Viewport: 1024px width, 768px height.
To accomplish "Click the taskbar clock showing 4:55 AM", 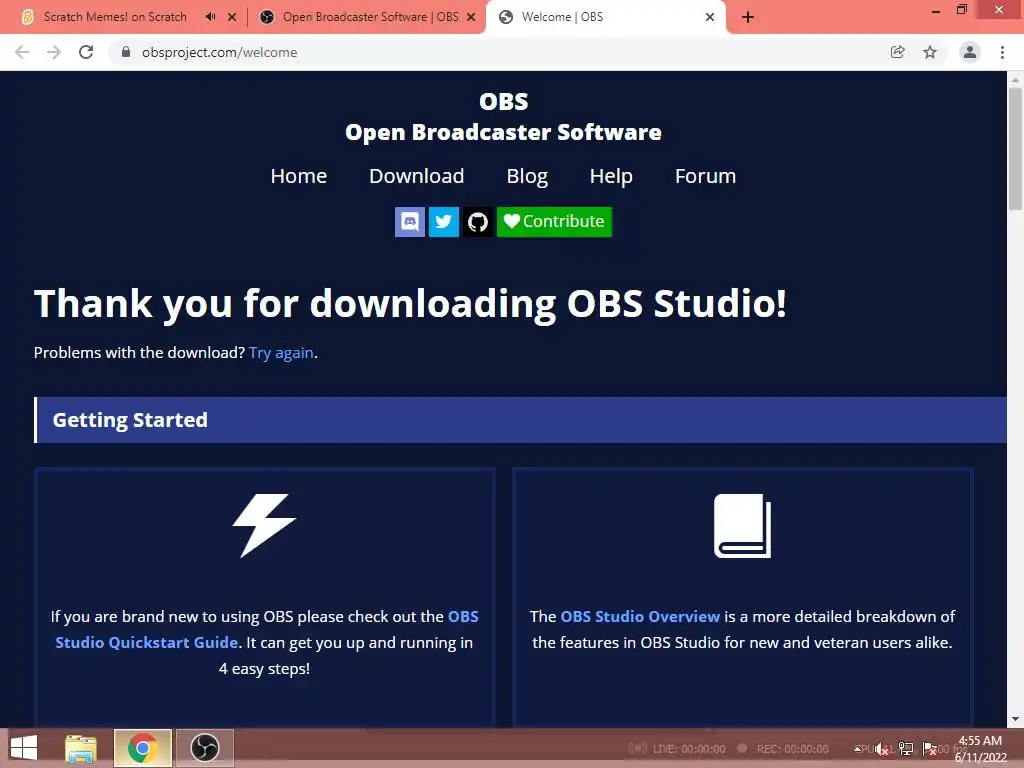I will click(980, 749).
